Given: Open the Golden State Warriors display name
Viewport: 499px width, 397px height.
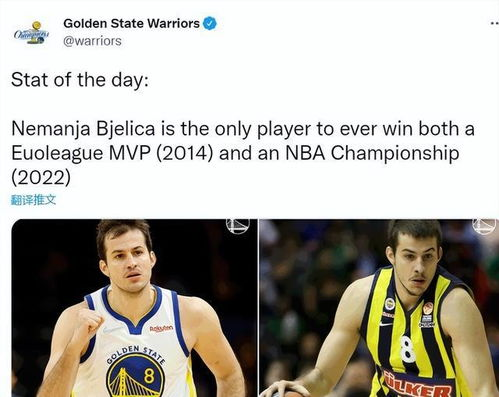Looking at the screenshot, I should click(131, 23).
